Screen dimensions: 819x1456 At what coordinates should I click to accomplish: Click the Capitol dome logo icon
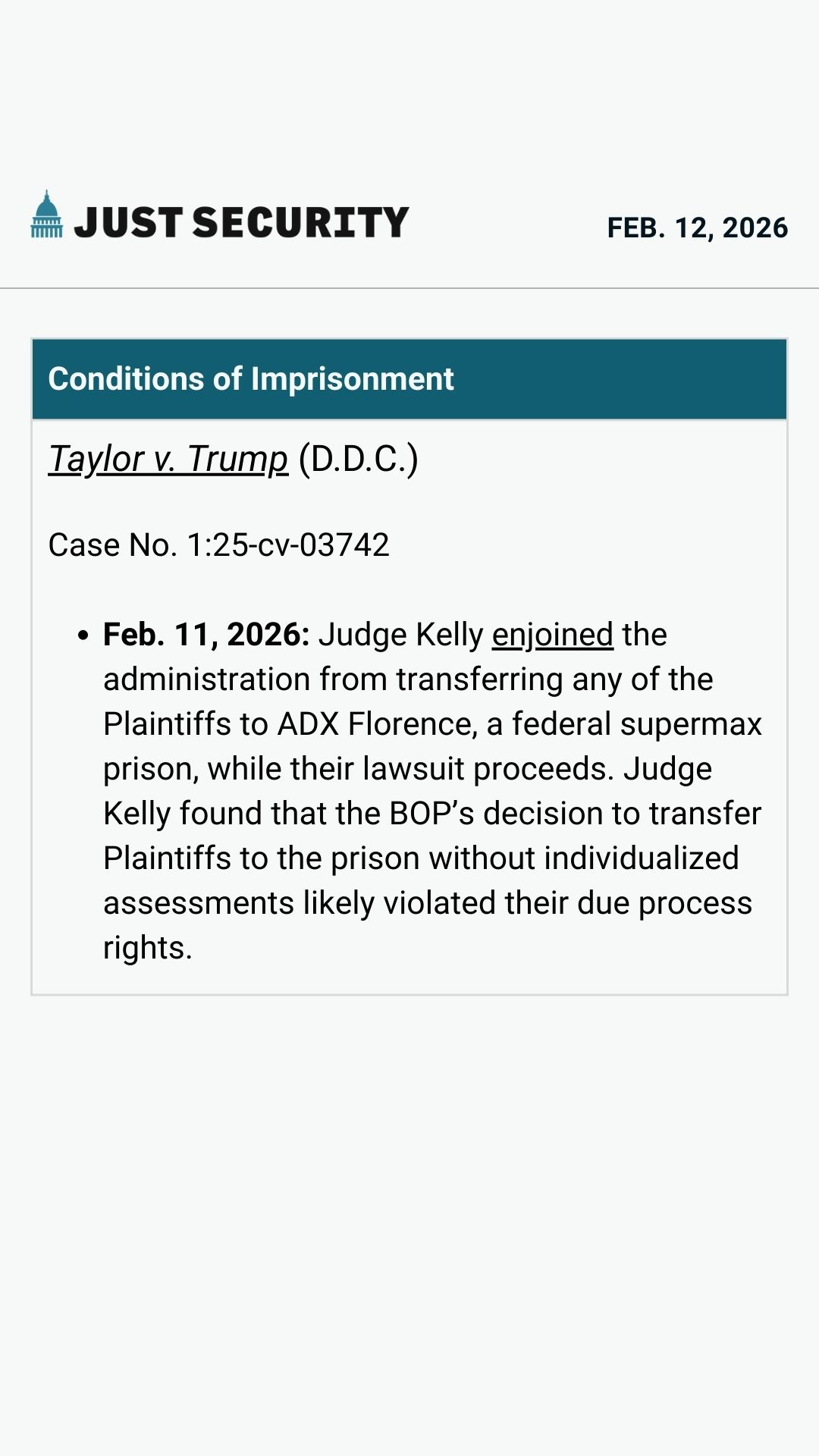coord(46,215)
